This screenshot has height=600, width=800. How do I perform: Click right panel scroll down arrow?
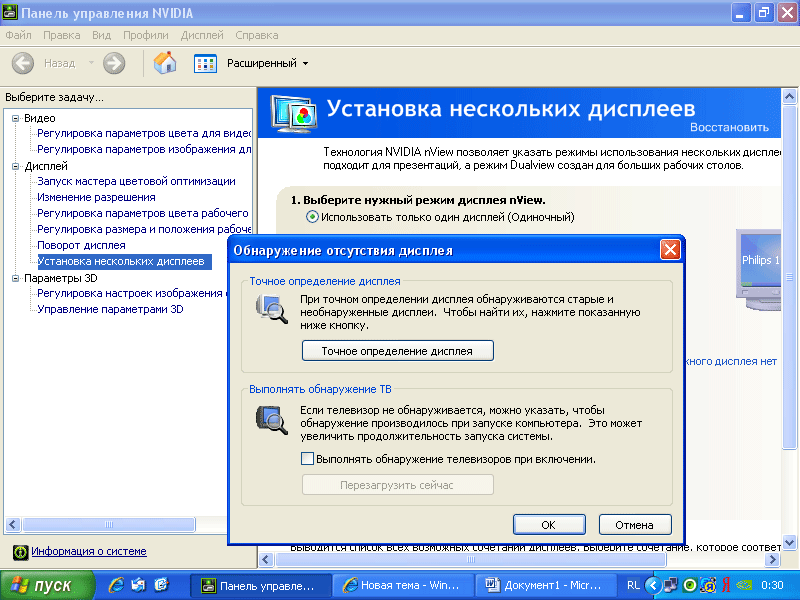pos(789,542)
